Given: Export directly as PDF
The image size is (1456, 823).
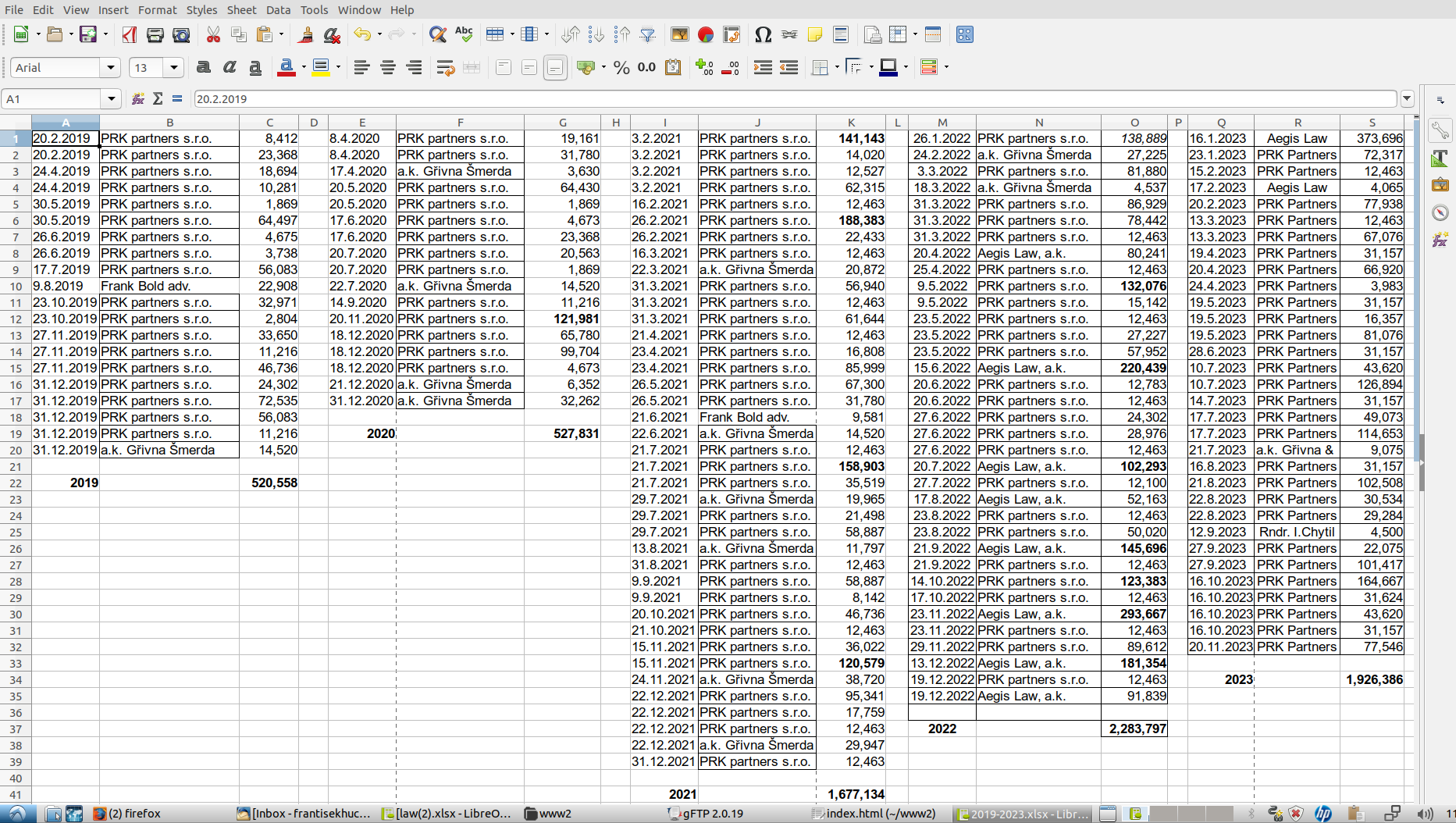Looking at the screenshot, I should (130, 34).
